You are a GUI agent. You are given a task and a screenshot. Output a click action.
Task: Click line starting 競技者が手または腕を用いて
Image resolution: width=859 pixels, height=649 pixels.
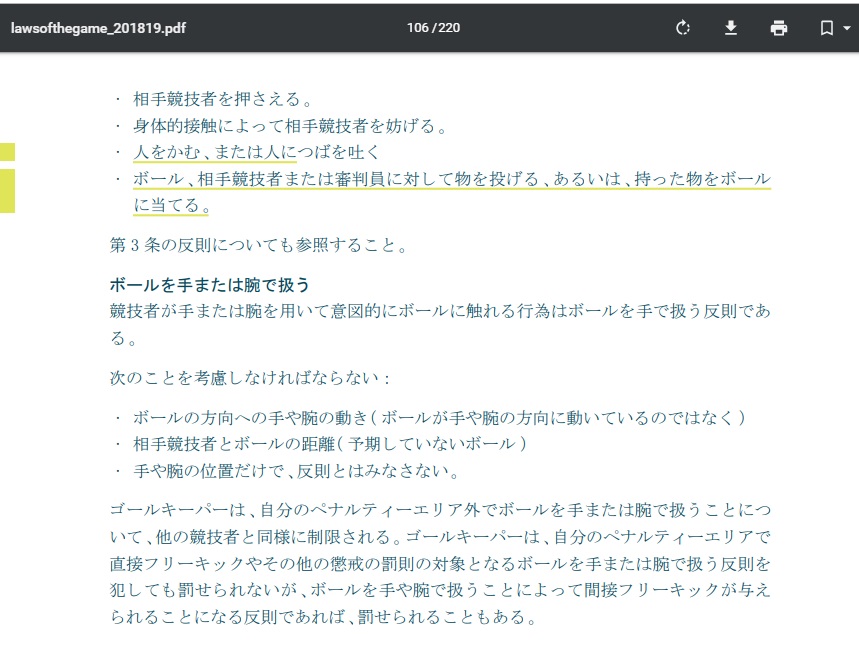440,311
